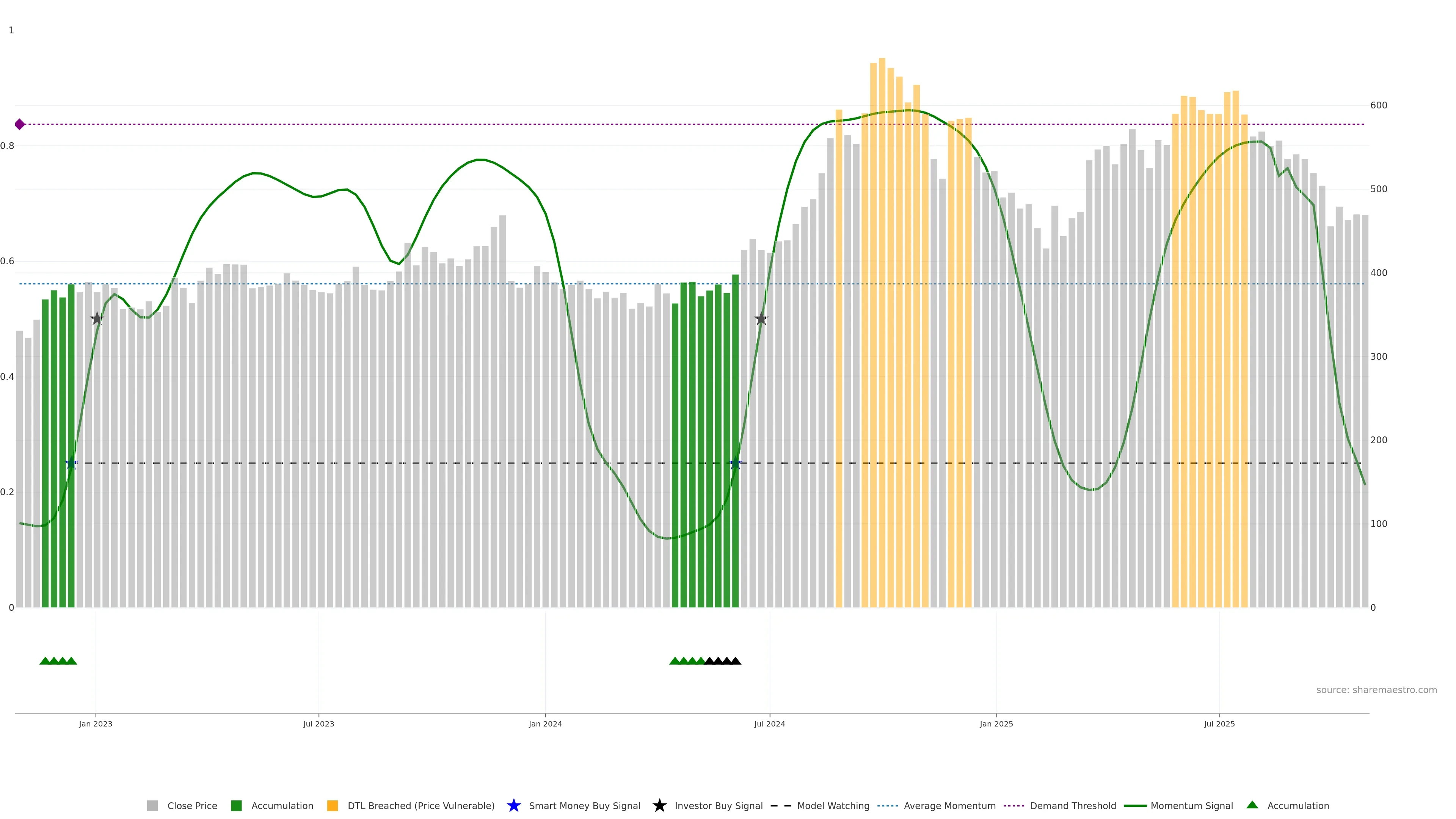The image size is (1456, 819).
Task: Click the Jul 2025 x-axis label
Action: (1219, 724)
